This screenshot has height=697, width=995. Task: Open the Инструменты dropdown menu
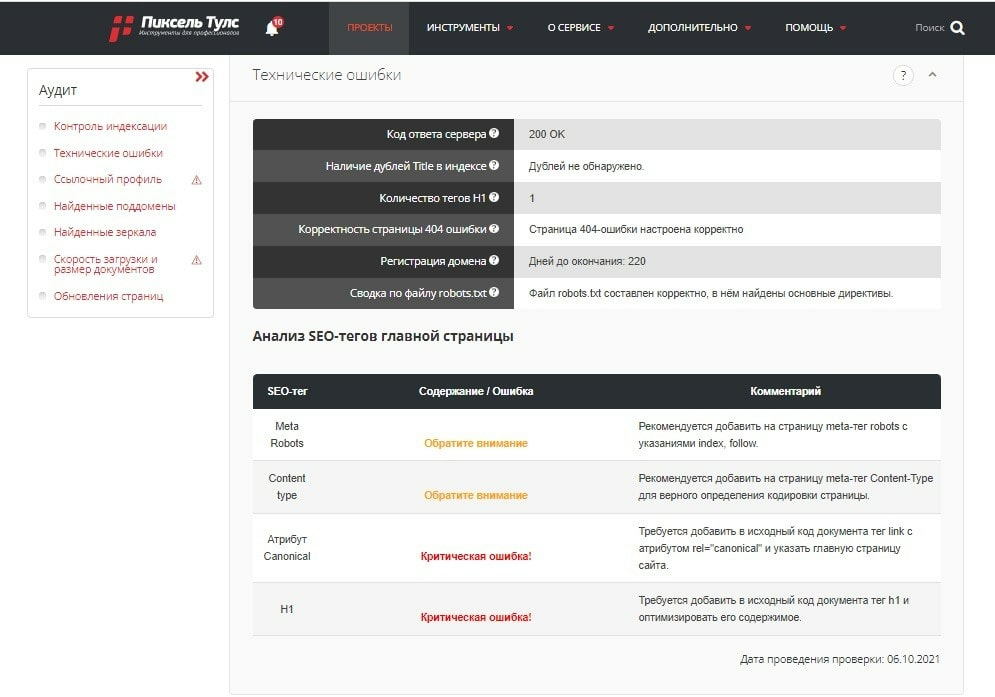click(x=469, y=28)
